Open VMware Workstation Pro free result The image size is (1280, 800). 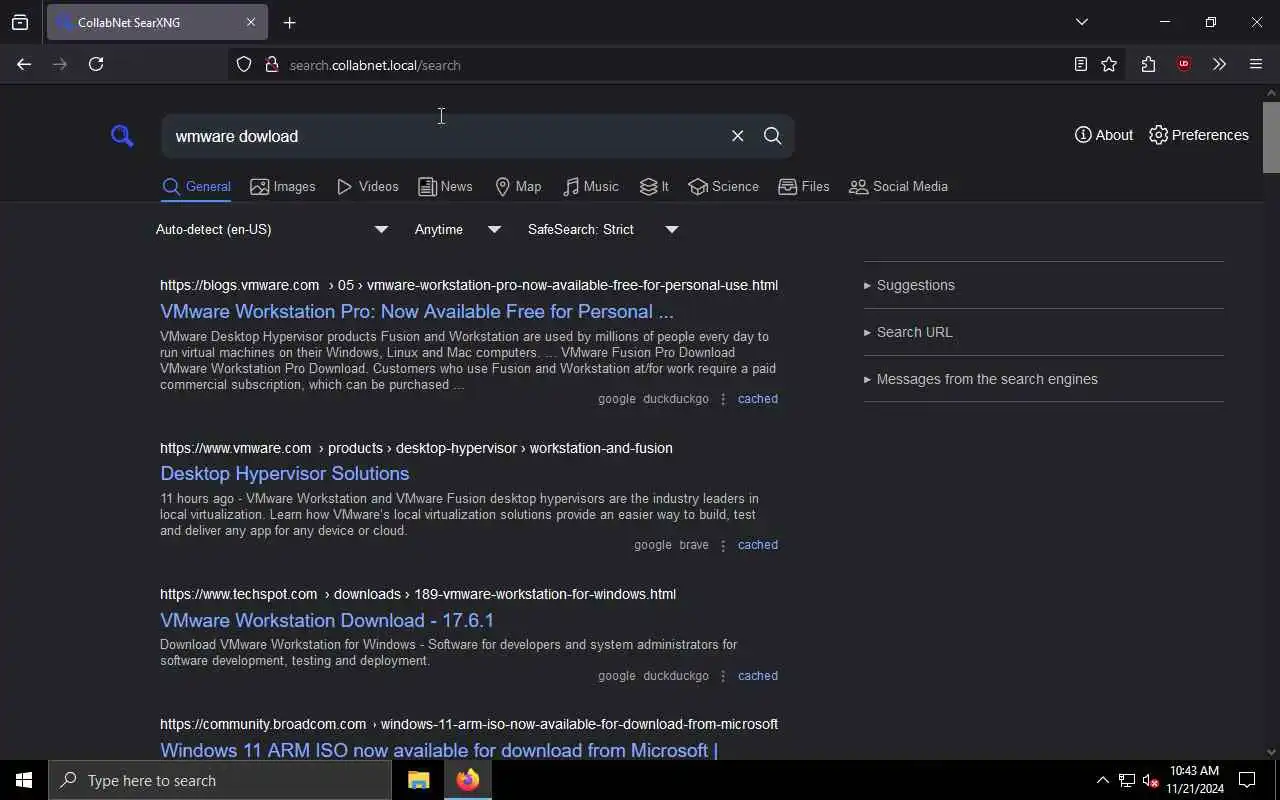point(417,311)
